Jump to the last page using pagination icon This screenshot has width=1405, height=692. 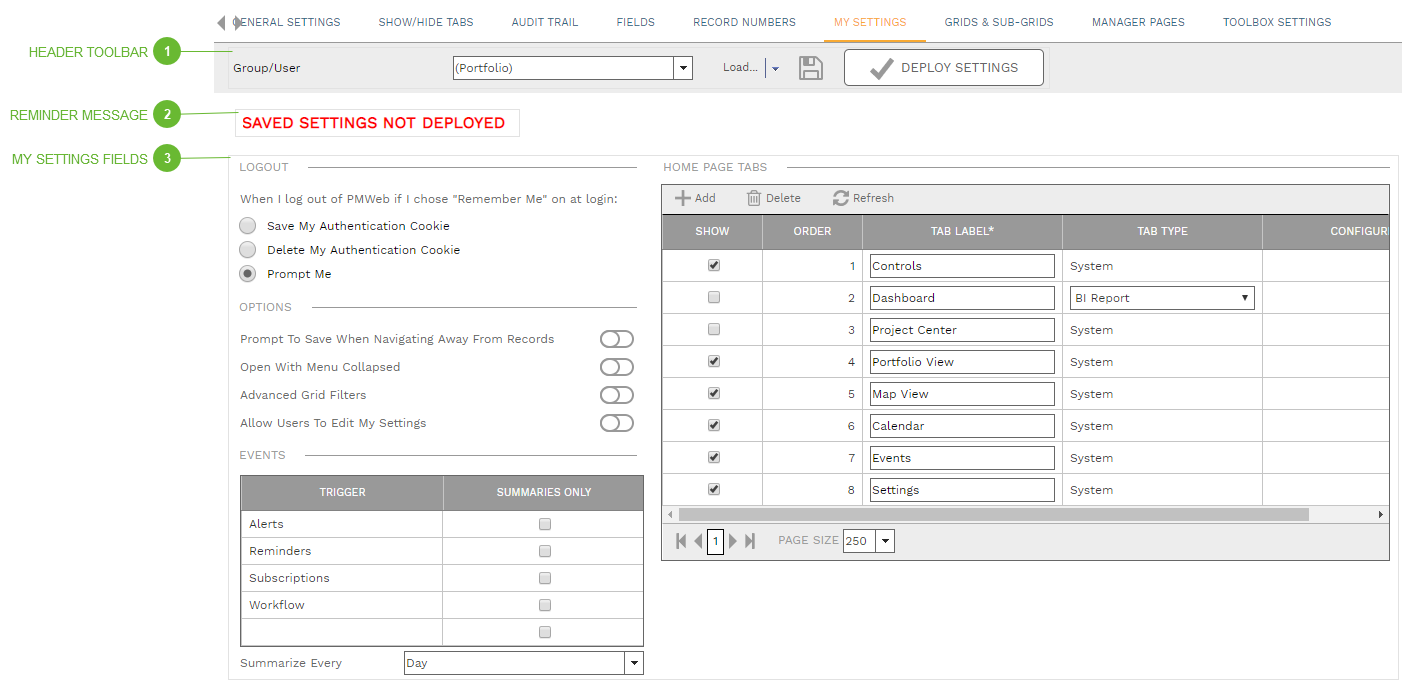(x=751, y=540)
